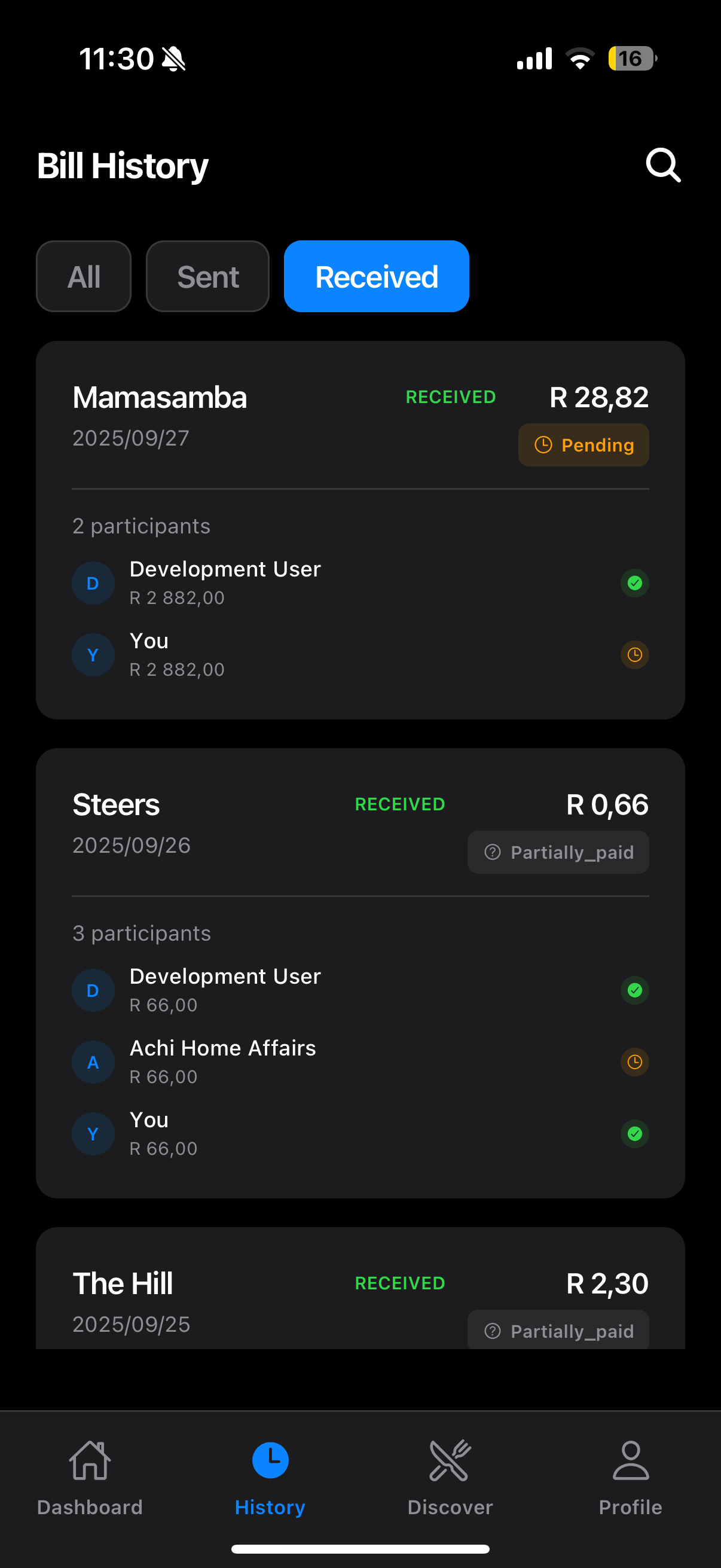Open the History clock tab icon
This screenshot has height=1568, width=721.
(270, 1460)
